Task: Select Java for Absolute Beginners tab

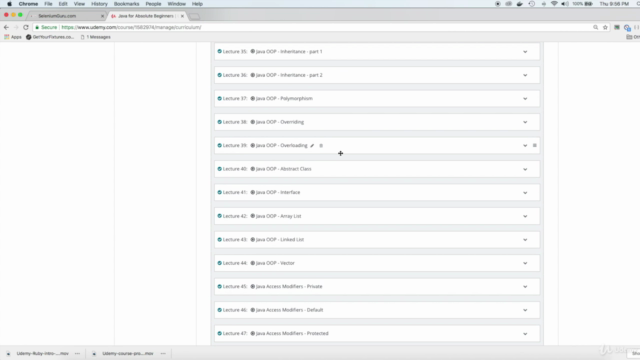Action: click(x=146, y=16)
